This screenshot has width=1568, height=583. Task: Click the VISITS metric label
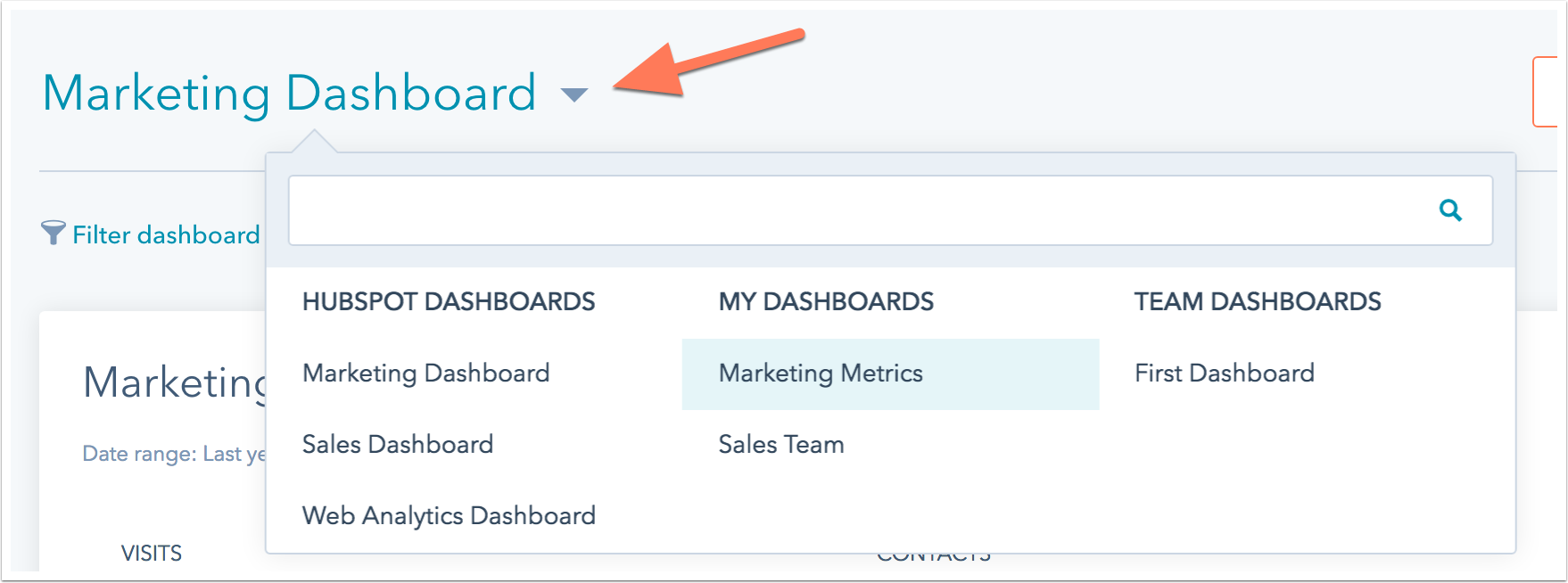(152, 554)
